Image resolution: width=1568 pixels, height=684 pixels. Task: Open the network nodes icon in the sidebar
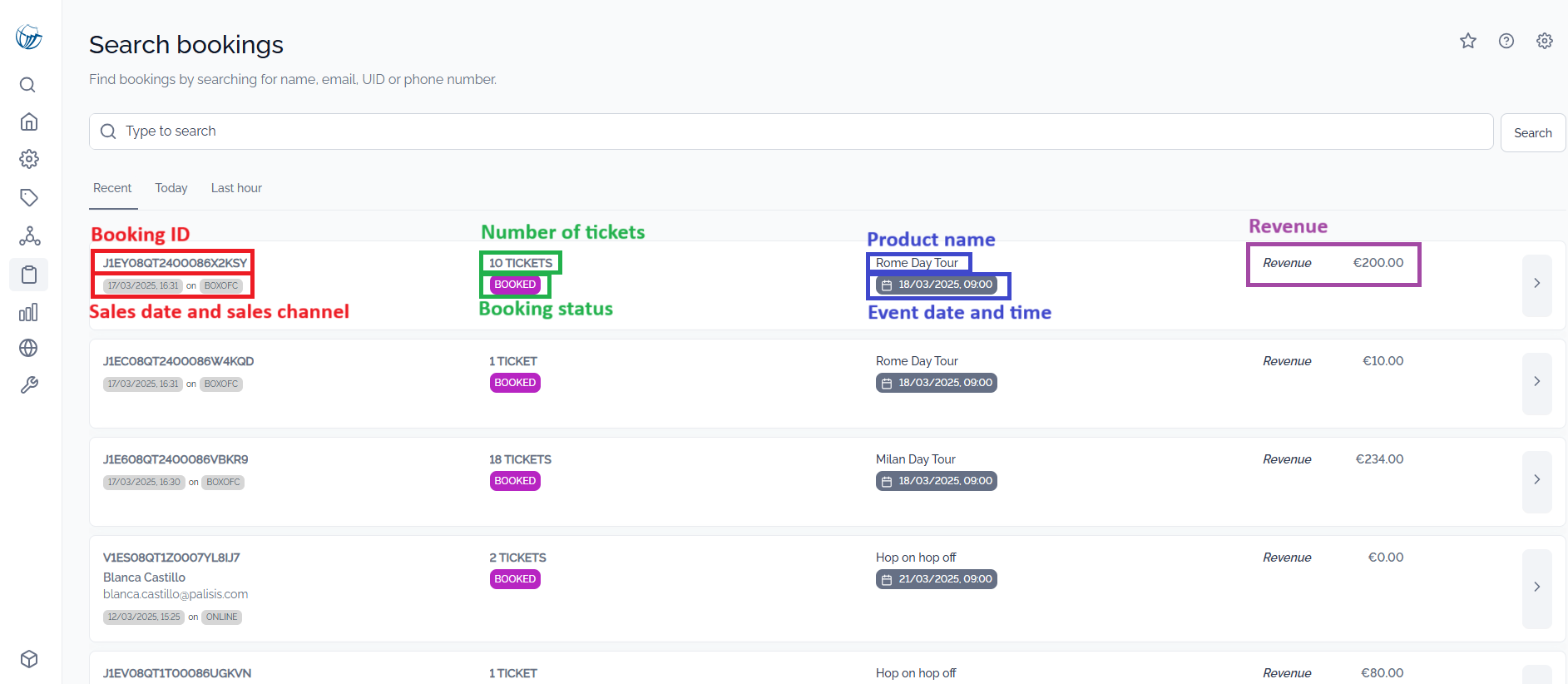click(x=29, y=235)
